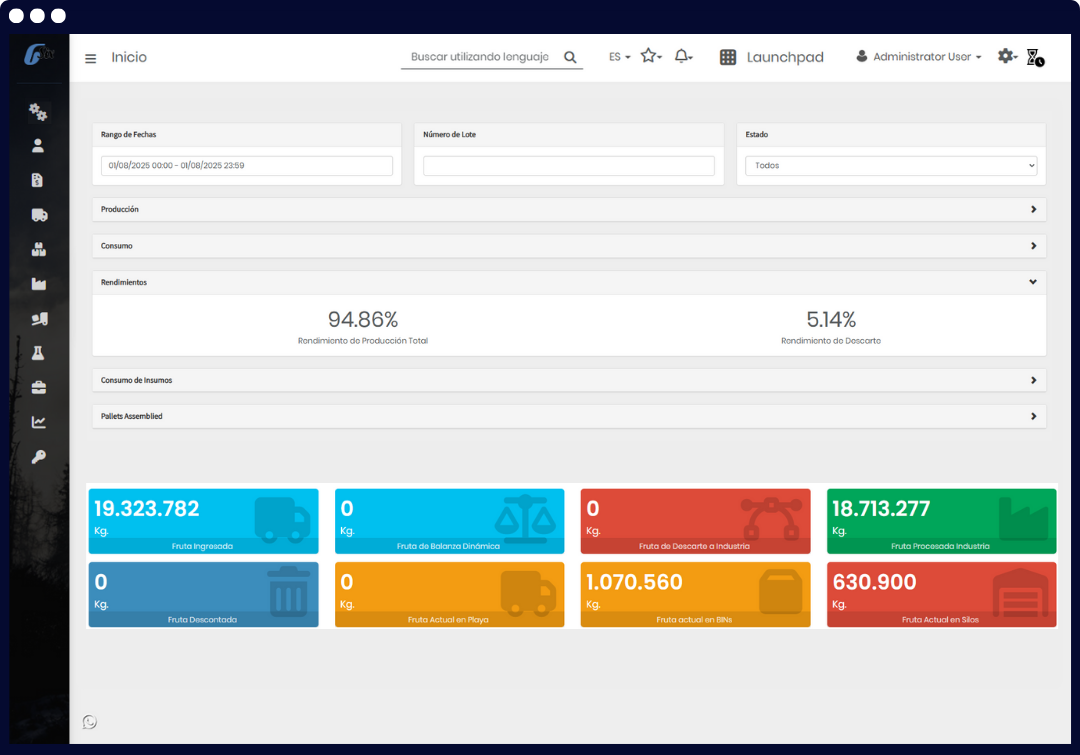Viewport: 1080px width, 755px height.
Task: Click the Número de Lote input field
Action: [x=569, y=166]
